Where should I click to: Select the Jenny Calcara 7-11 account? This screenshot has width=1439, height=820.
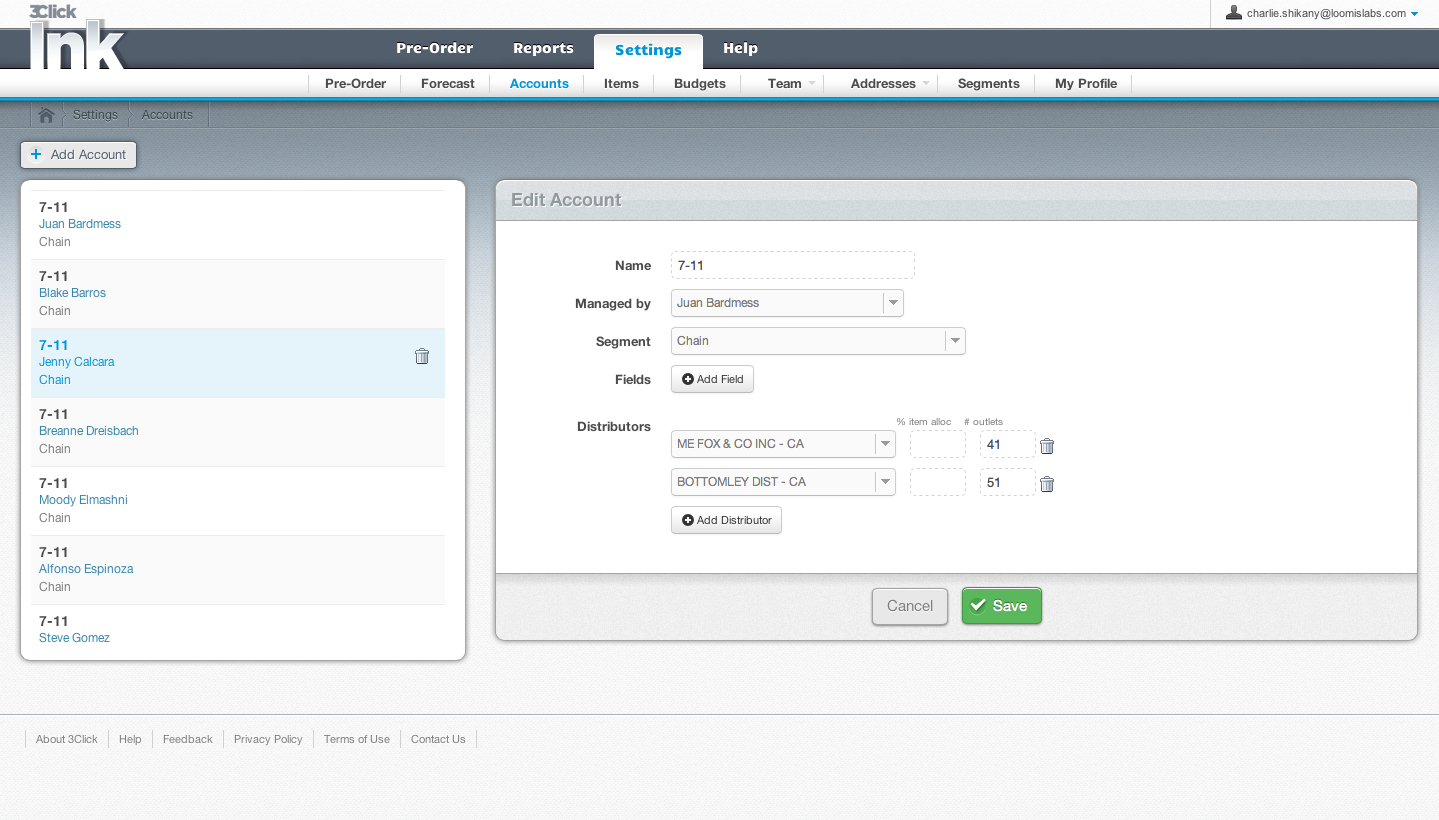(238, 363)
